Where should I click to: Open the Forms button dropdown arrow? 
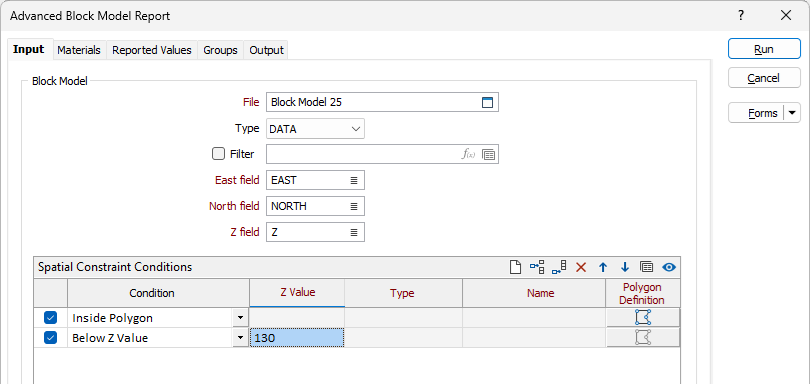(792, 113)
